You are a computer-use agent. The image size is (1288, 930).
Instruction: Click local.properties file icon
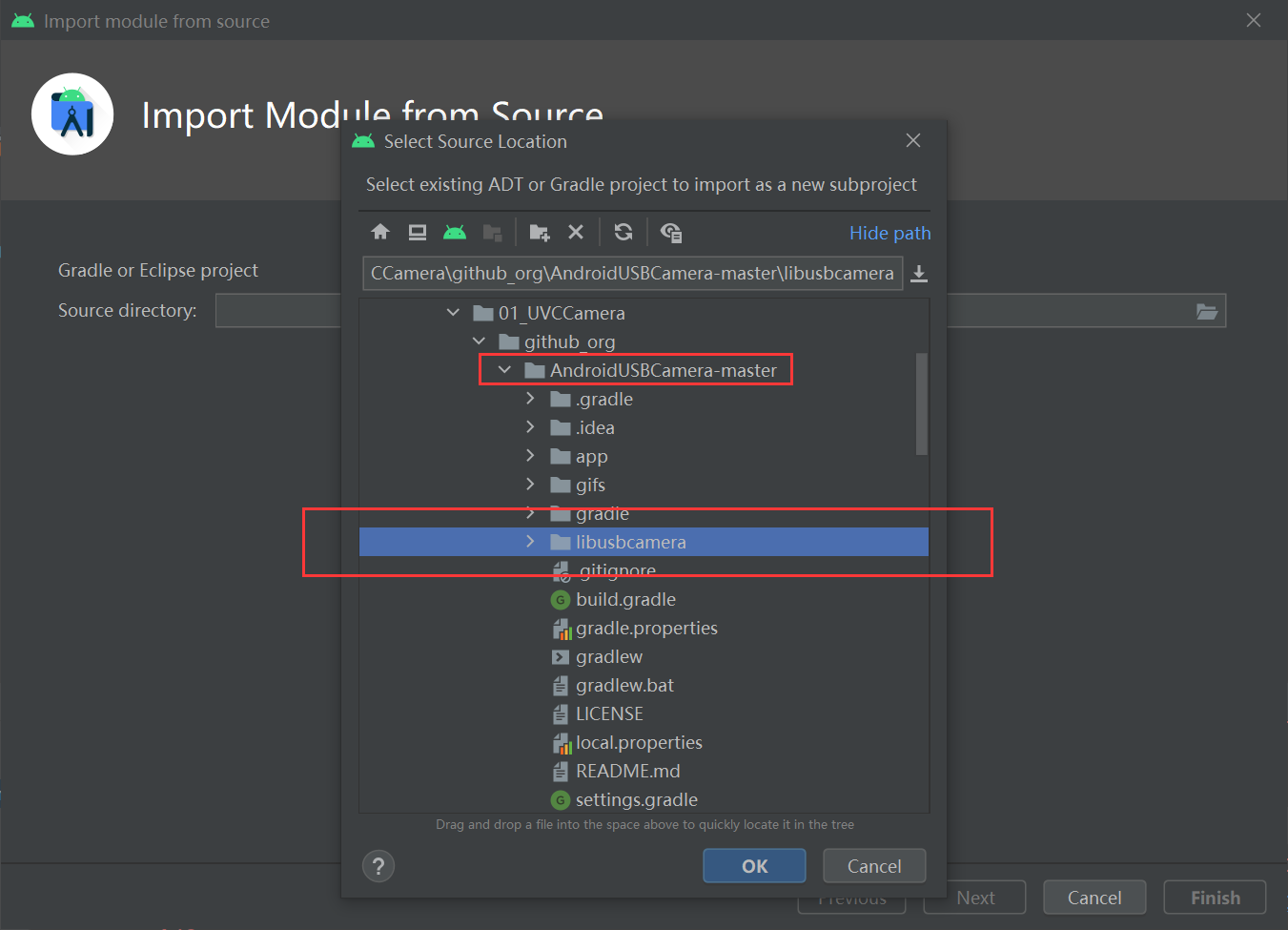pos(561,743)
